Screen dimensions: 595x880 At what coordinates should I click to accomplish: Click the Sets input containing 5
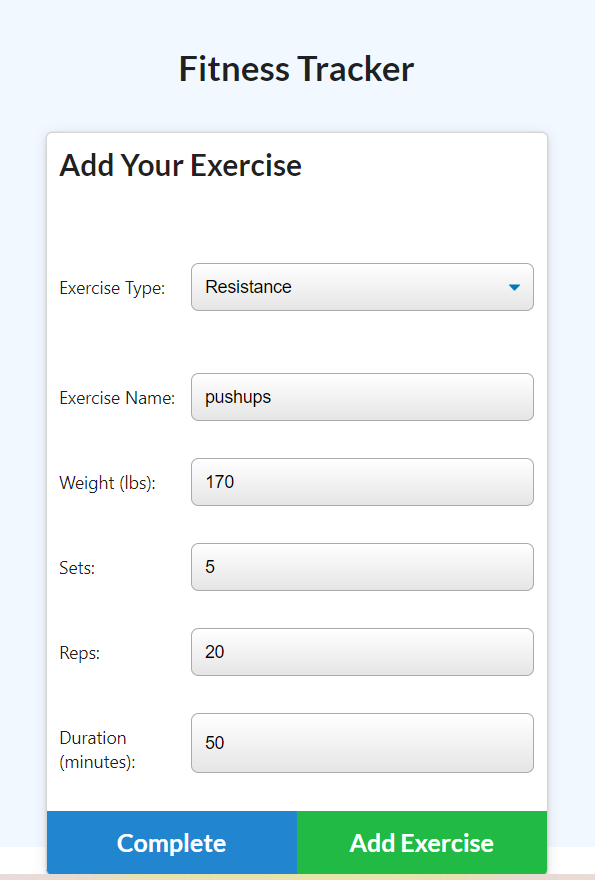[x=362, y=567]
